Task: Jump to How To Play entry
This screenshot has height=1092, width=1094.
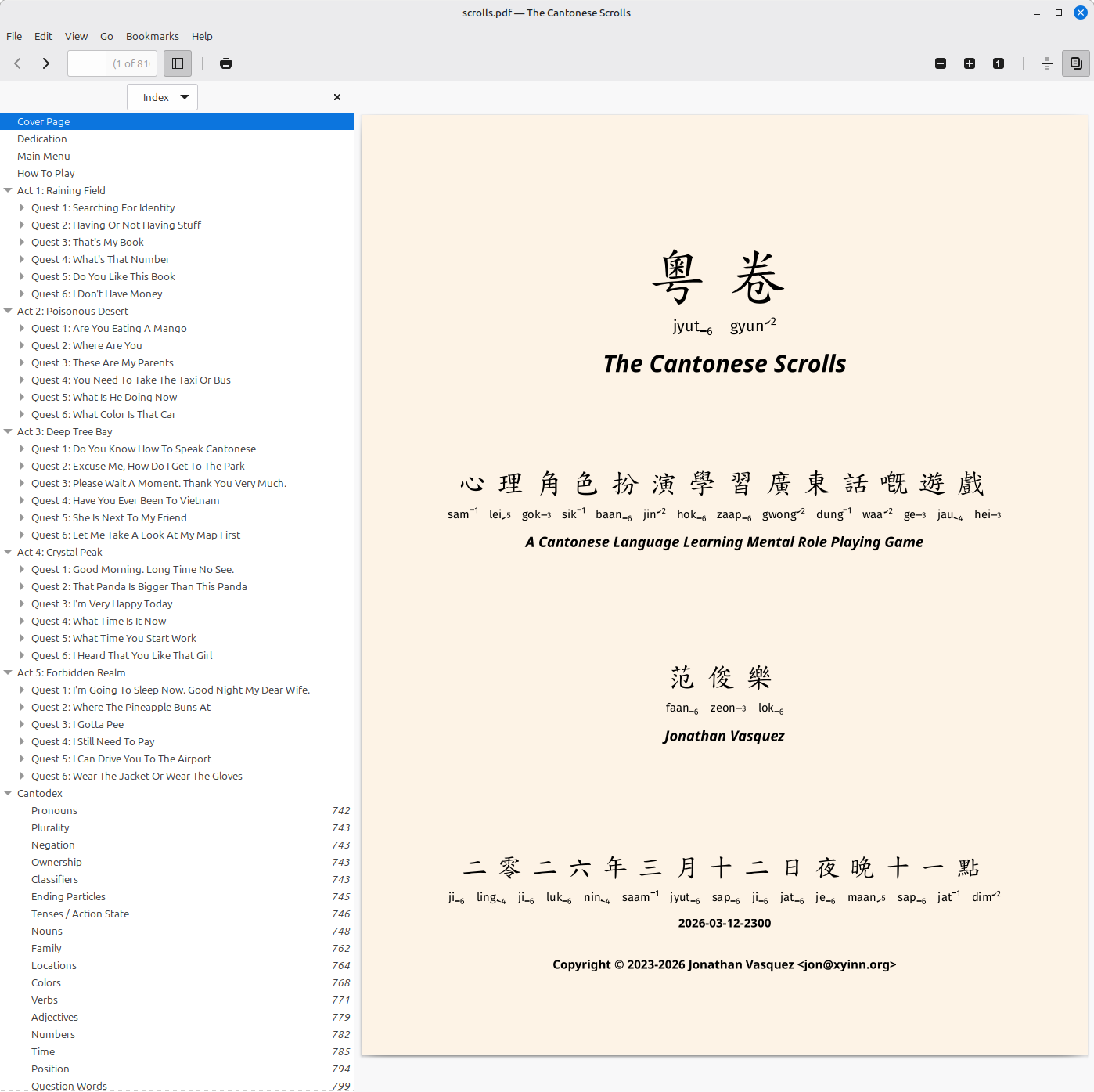Action: tap(46, 173)
